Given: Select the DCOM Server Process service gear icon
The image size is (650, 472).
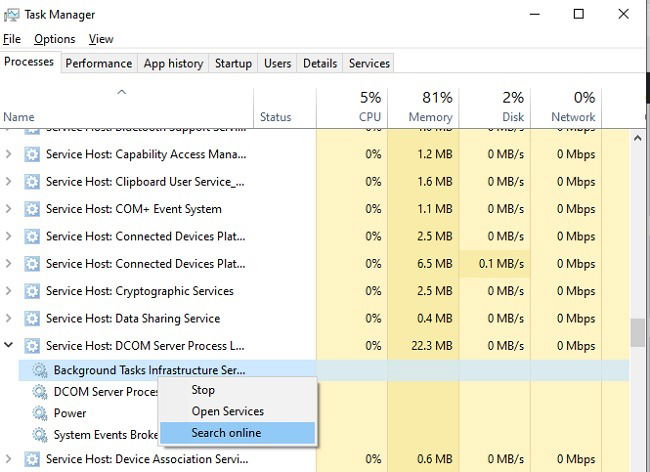Looking at the screenshot, I should [x=40, y=392].
